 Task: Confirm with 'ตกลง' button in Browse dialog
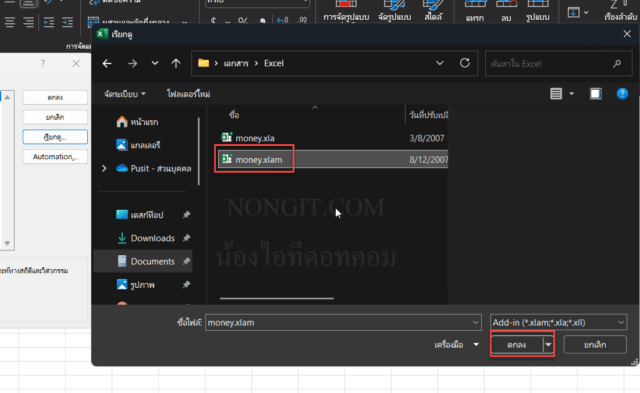click(x=517, y=345)
